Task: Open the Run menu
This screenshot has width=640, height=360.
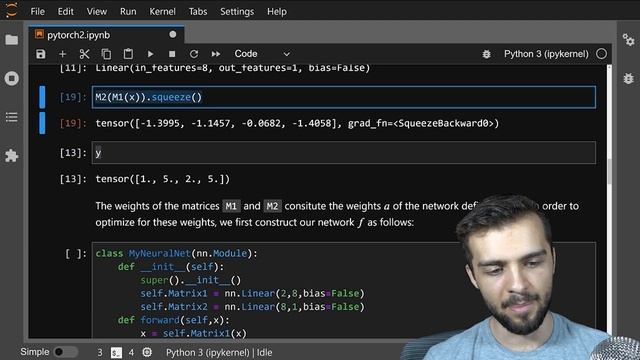Action: click(x=128, y=11)
